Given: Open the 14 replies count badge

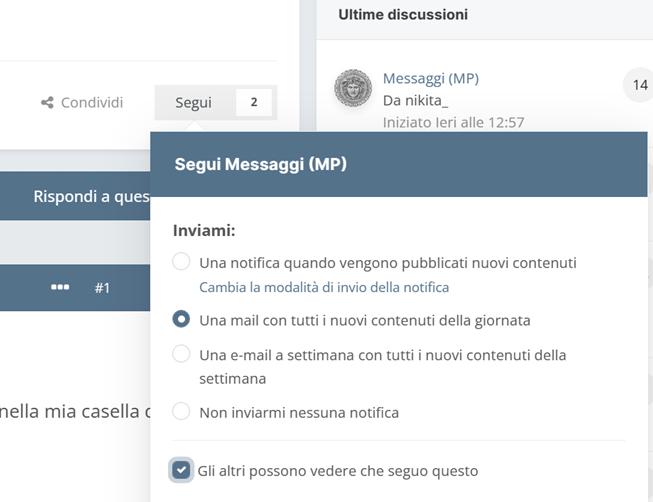Looking at the screenshot, I should tap(640, 85).
